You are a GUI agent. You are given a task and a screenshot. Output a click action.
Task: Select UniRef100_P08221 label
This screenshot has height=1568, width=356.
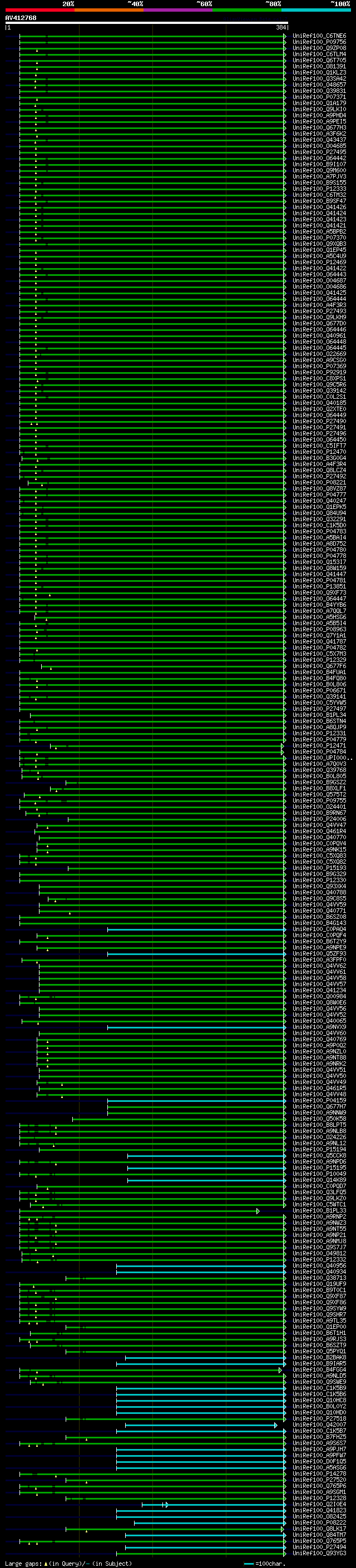[x=319, y=483]
